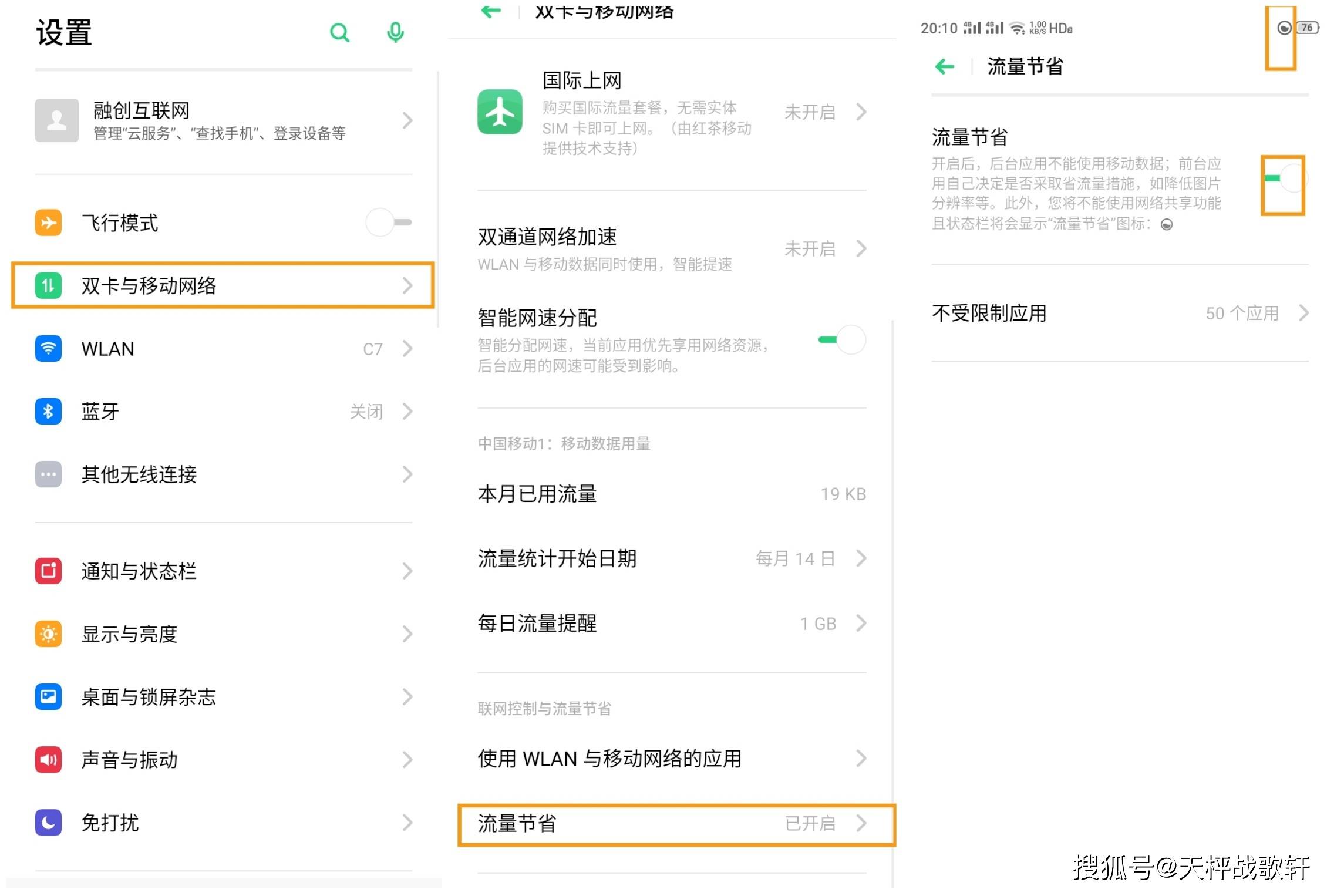
Task: Tap 未开启 status beside 双通道网络加速
Action: (810, 249)
